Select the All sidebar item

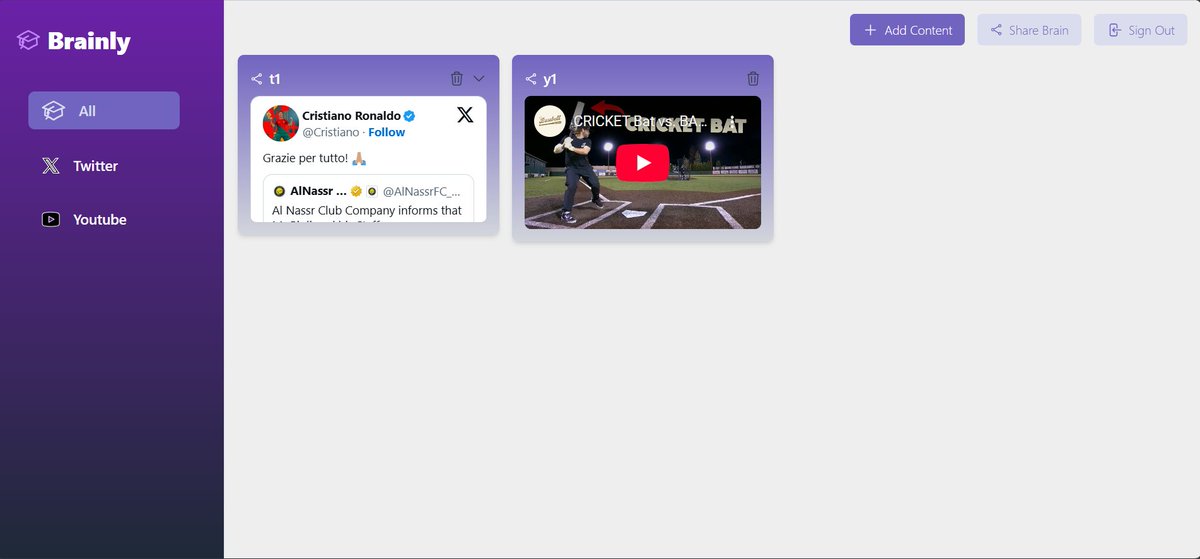click(104, 111)
